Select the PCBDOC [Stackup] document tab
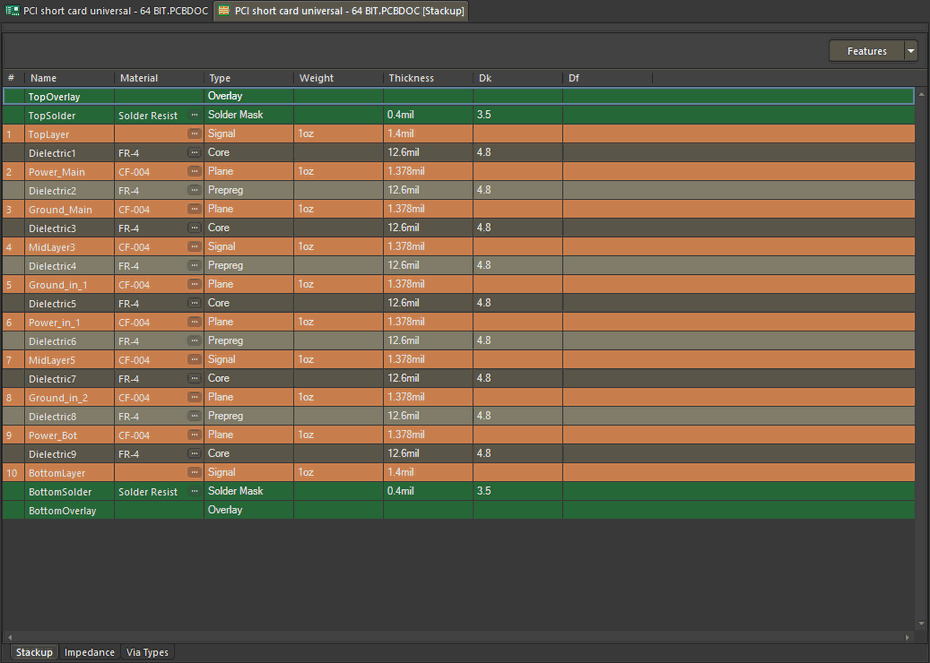This screenshot has width=930, height=663. pos(341,11)
